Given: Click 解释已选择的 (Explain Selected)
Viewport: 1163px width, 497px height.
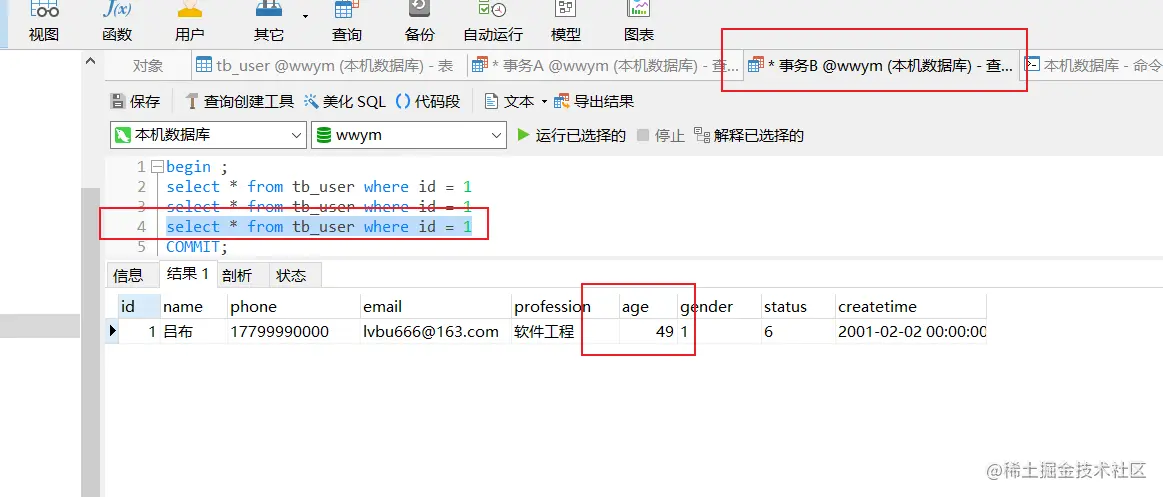Looking at the screenshot, I should pyautogui.click(x=749, y=135).
